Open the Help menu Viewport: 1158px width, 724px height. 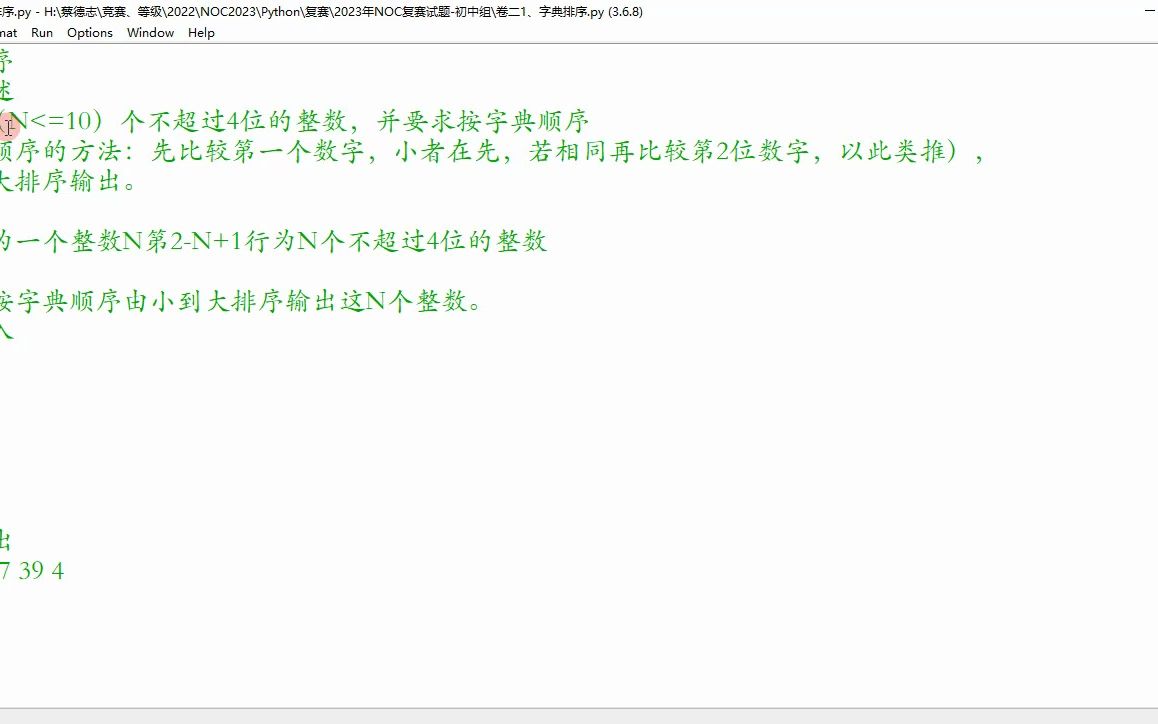coord(201,32)
